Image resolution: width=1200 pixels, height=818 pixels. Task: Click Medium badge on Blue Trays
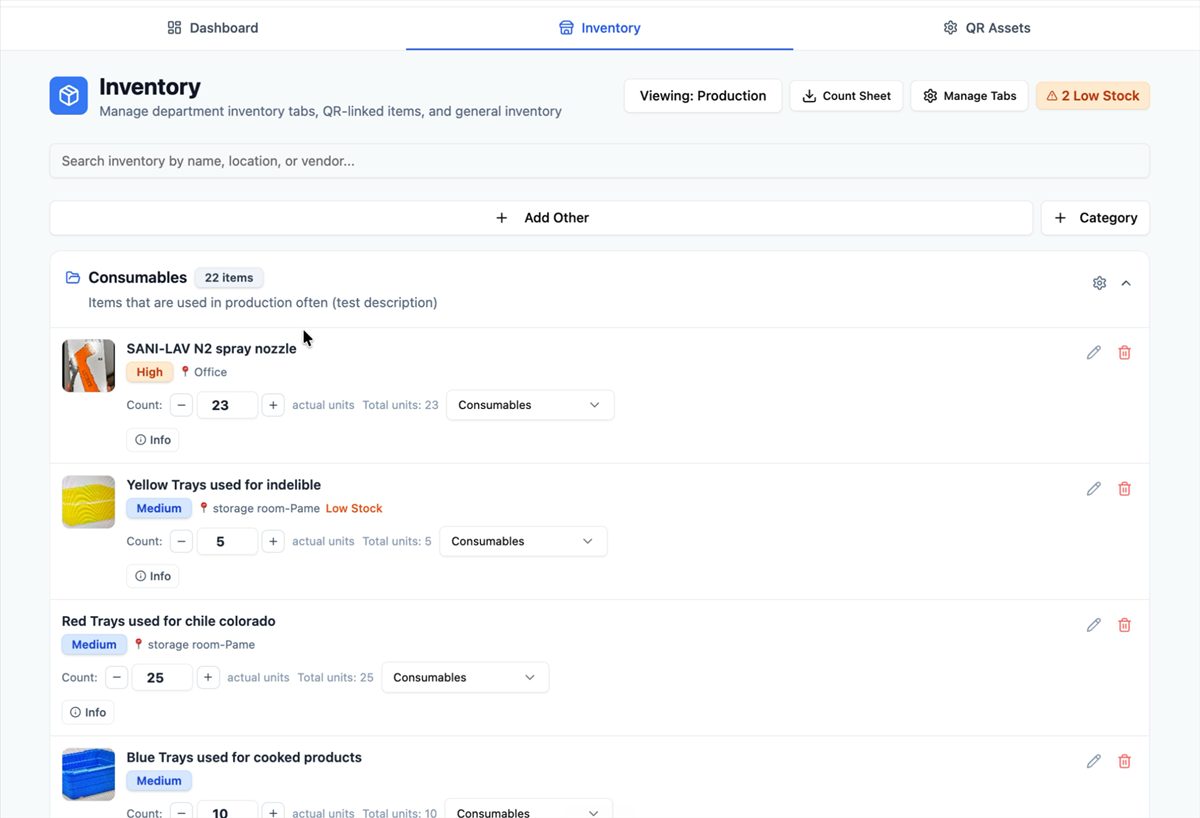159,781
